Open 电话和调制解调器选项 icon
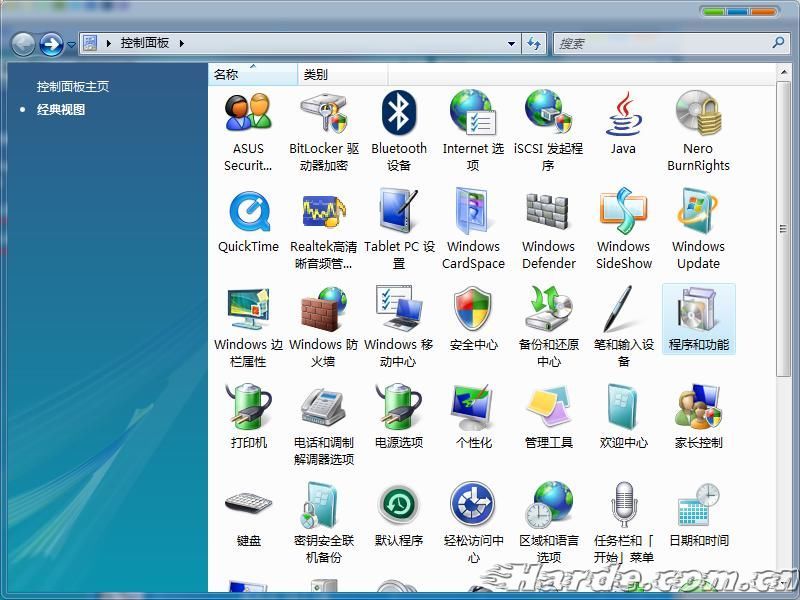800x600 pixels. tap(323, 426)
